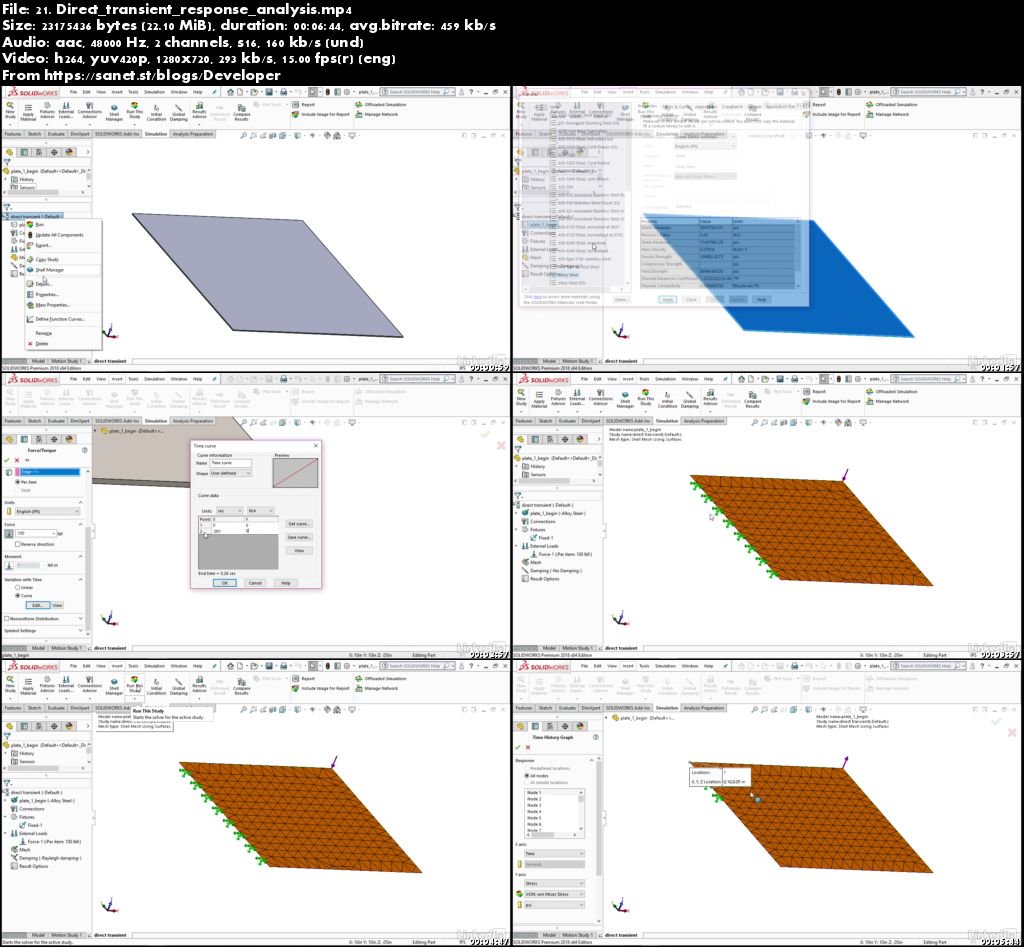This screenshot has width=1024, height=947.
Task: Click Name field in Time curve dialog
Action: (x=230, y=463)
